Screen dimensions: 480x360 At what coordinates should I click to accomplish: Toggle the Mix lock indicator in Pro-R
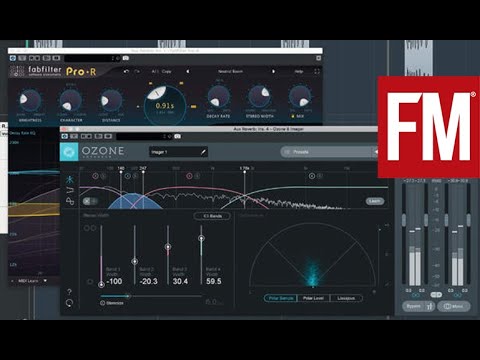293,116
